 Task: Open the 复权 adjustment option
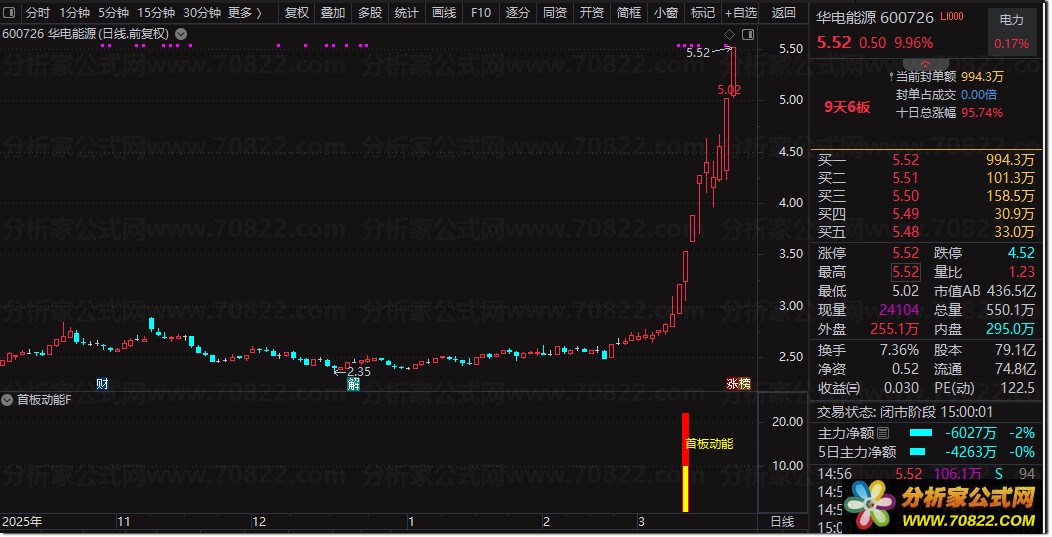click(x=297, y=13)
